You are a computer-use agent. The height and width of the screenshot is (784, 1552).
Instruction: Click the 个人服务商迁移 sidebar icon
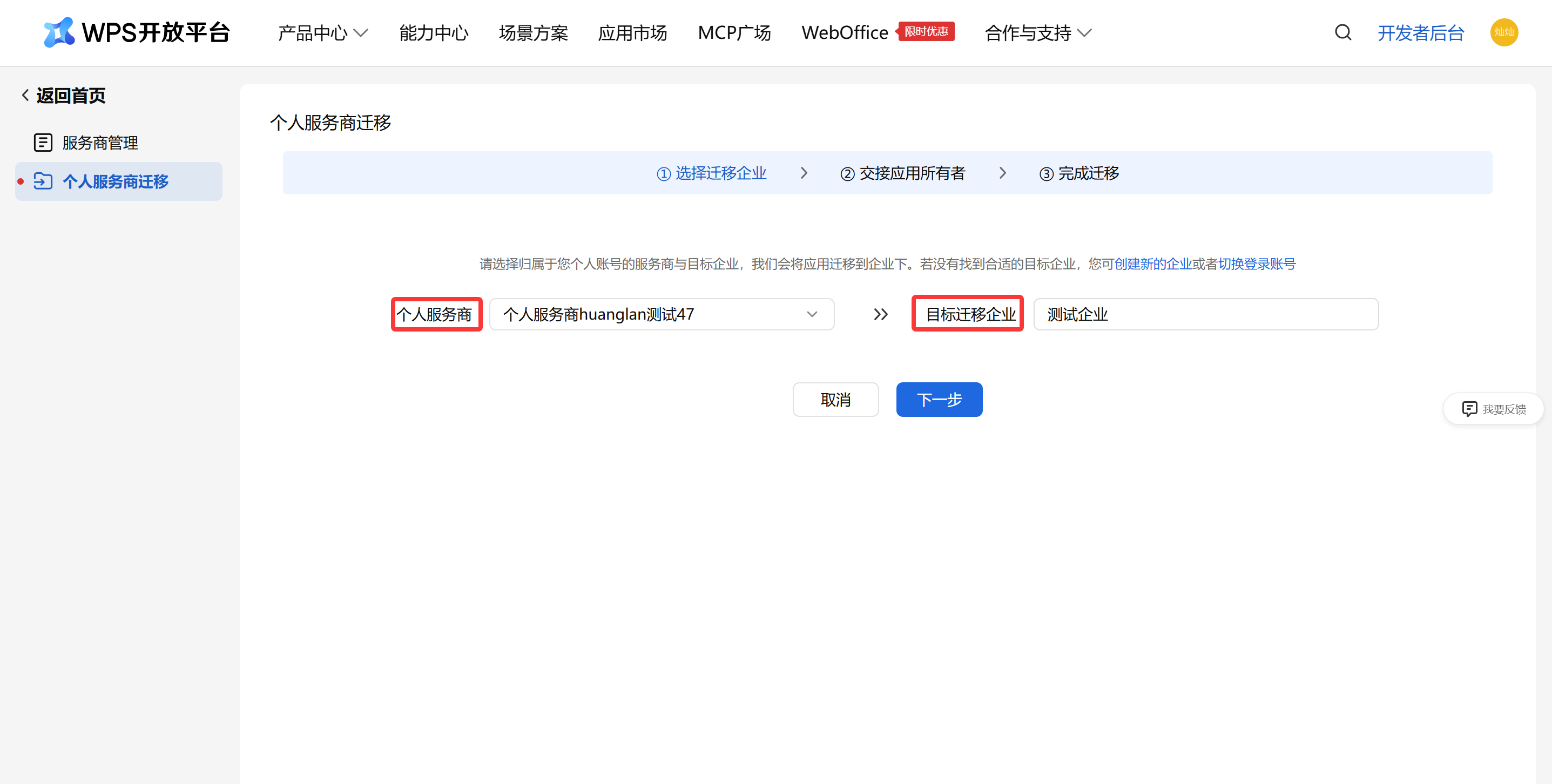(43, 181)
